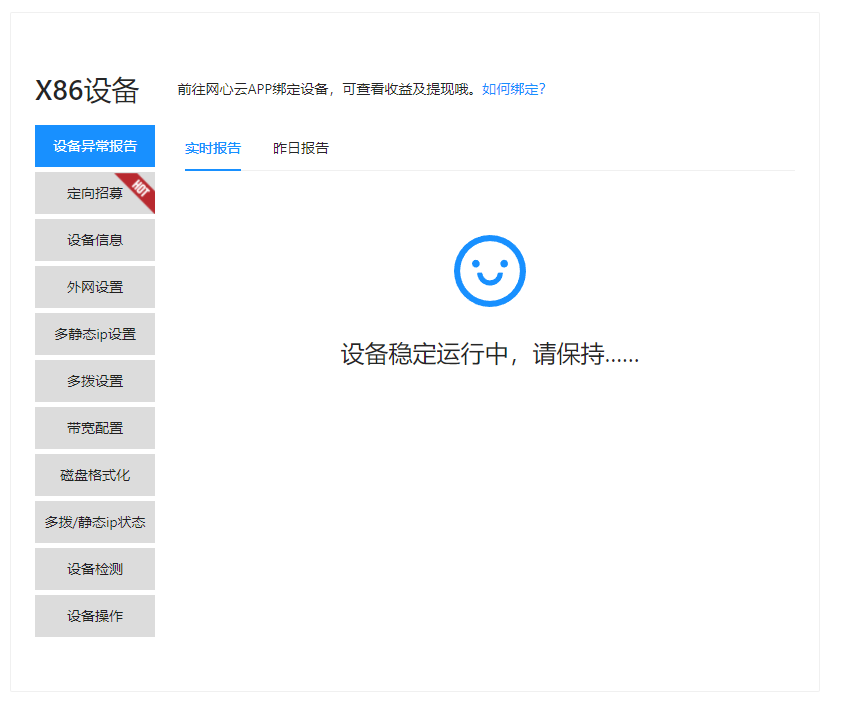View 多拨/静态ip状态 page
Viewport: 845px width, 715px height.
pos(95,522)
